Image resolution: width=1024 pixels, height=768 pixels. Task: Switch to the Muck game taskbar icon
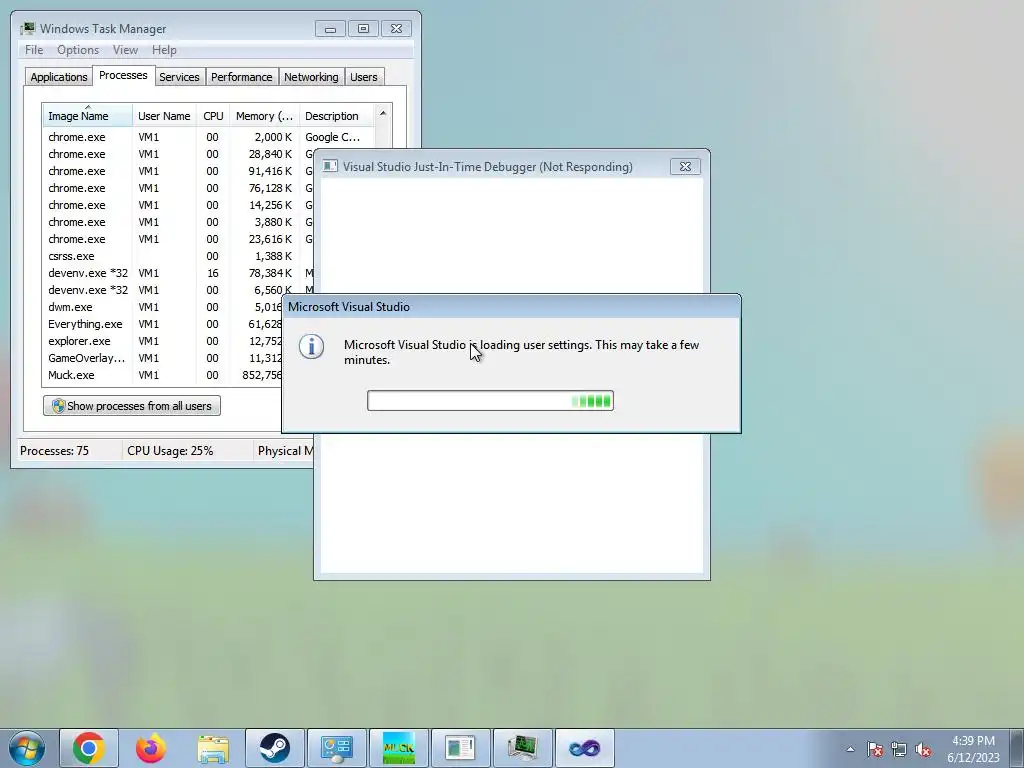(x=399, y=748)
